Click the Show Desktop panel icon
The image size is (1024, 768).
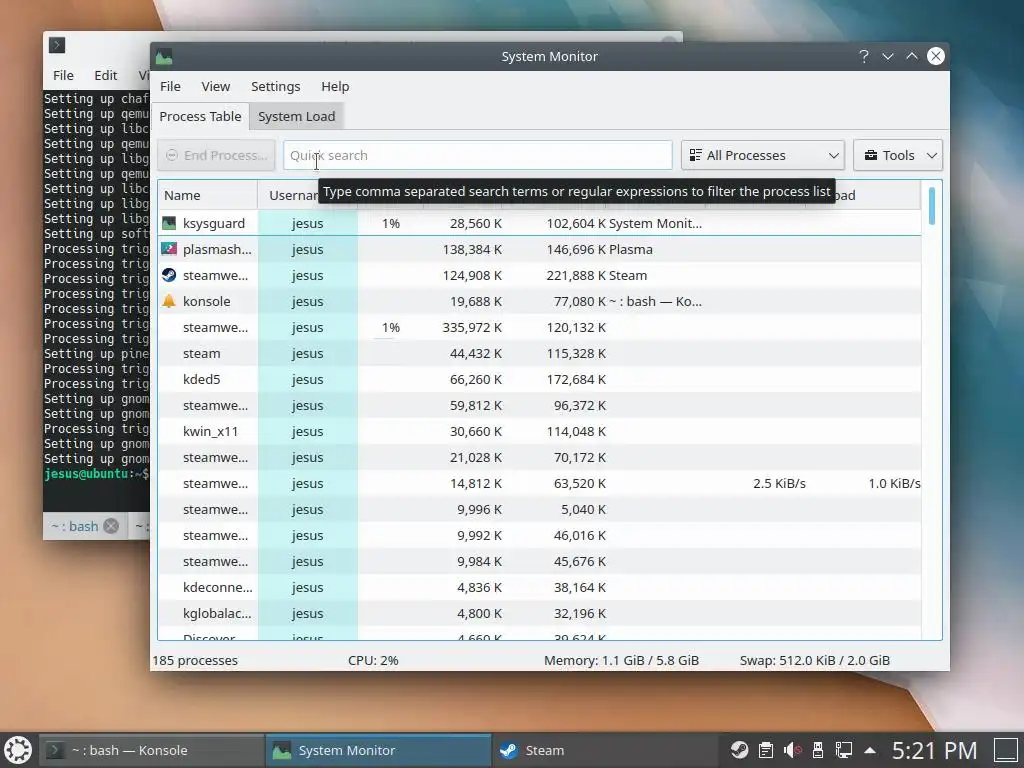pyautogui.click(x=1006, y=750)
